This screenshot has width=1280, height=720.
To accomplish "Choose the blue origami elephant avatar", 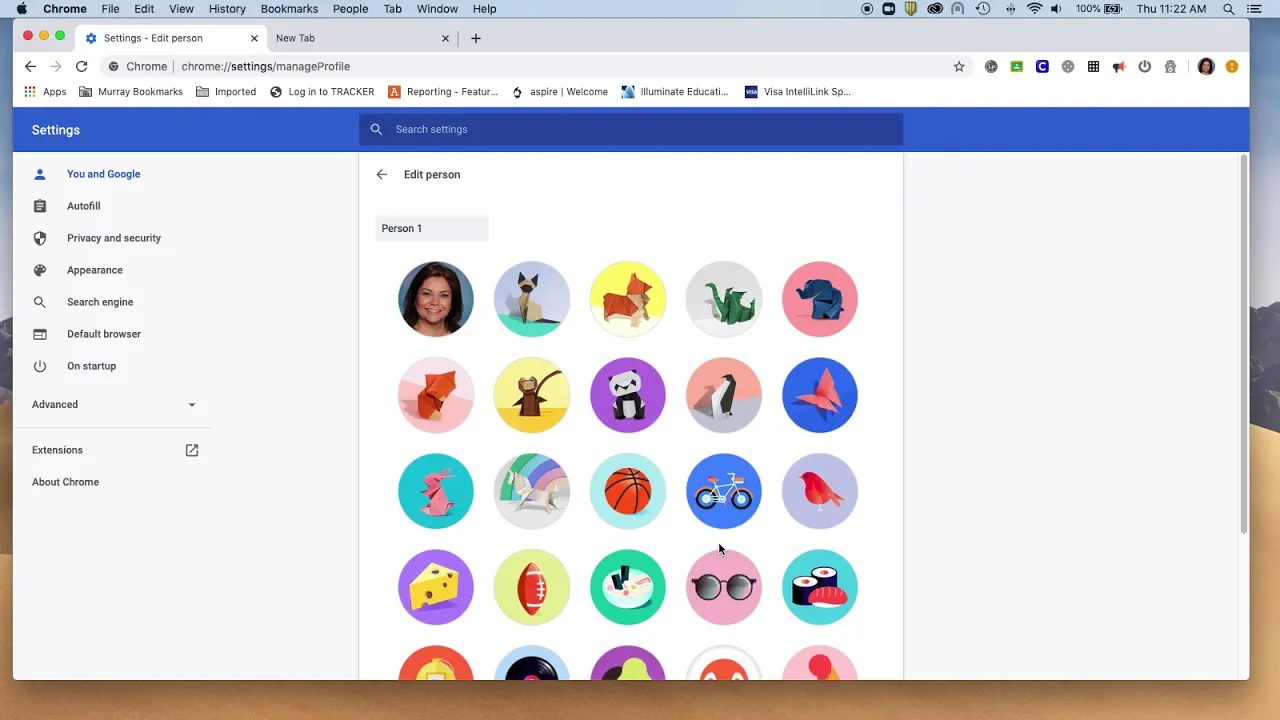I will 820,299.
